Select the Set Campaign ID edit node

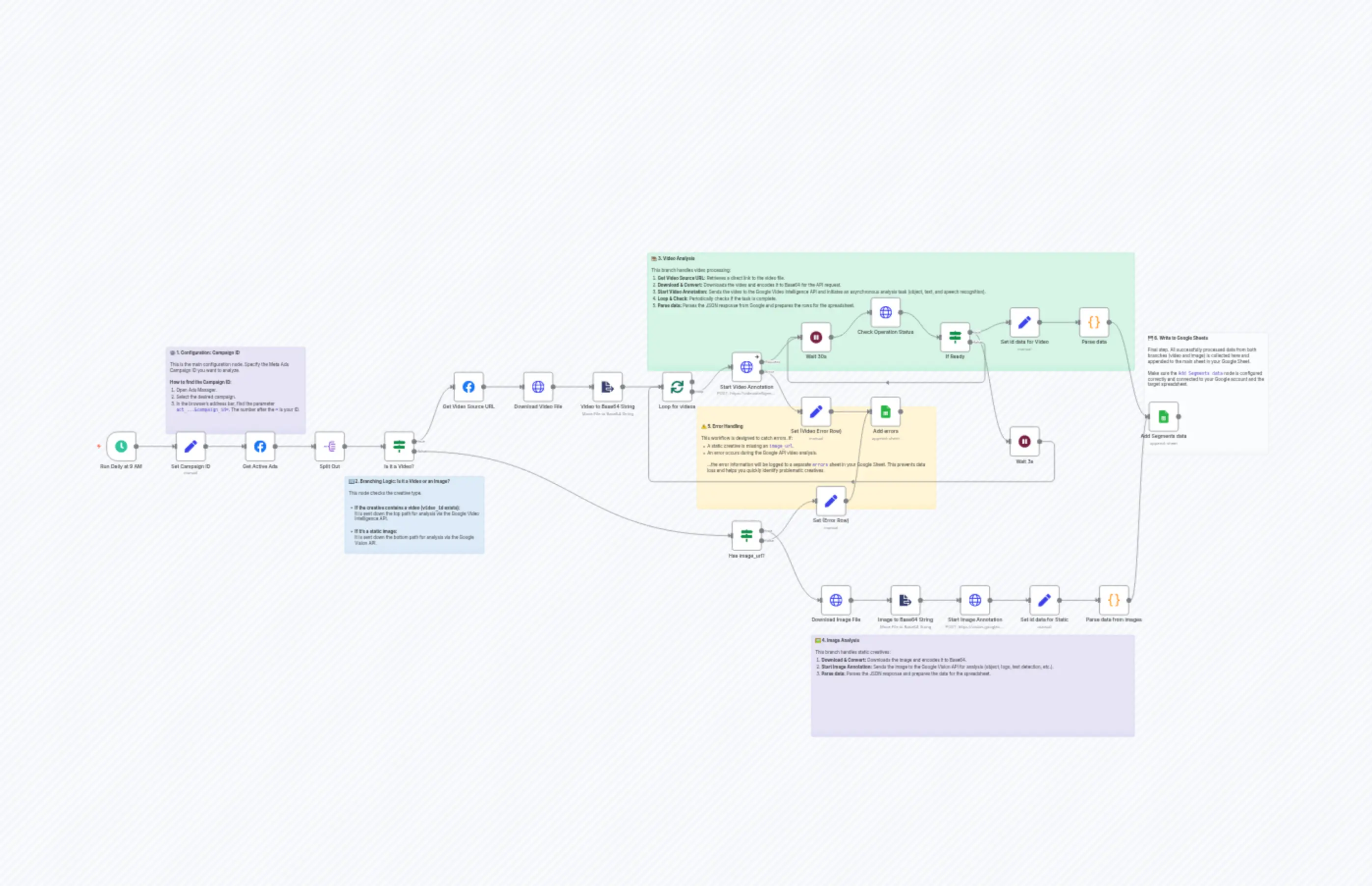coord(191,446)
